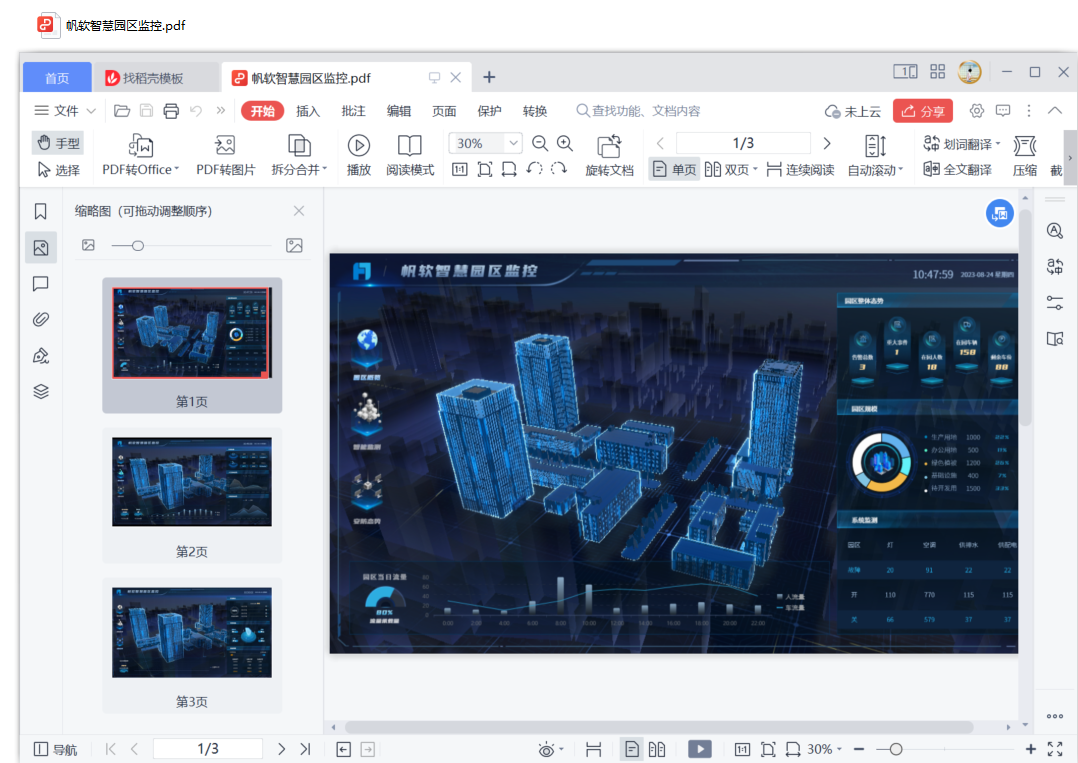This screenshot has height=763, width=1078.
Task: Switch to the Start ribbon tab
Action: tap(263, 111)
